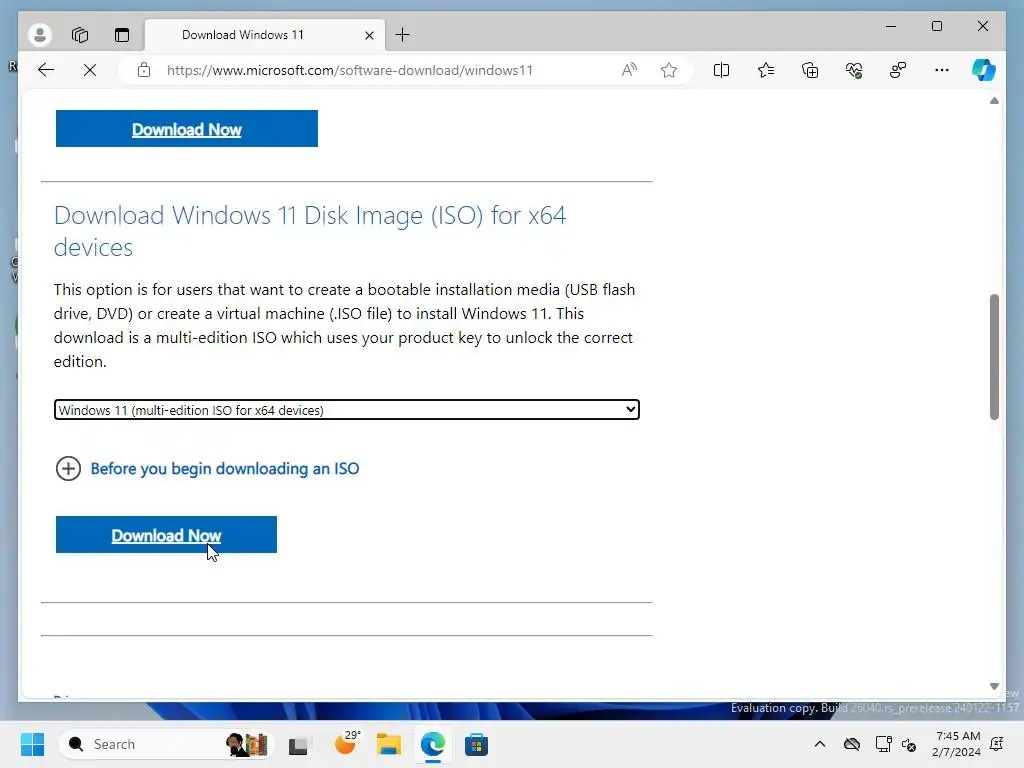Open the OneDrive tray icon
The image size is (1024, 768).
pyautogui.click(x=852, y=744)
